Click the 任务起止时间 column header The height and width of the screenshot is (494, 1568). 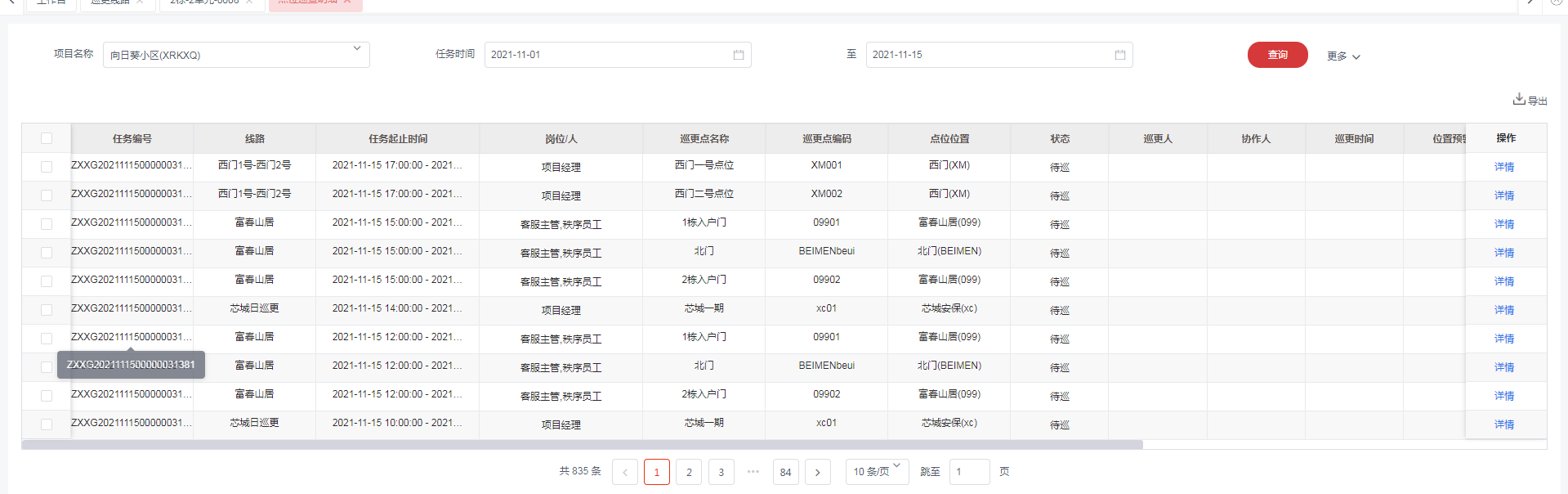point(398,139)
